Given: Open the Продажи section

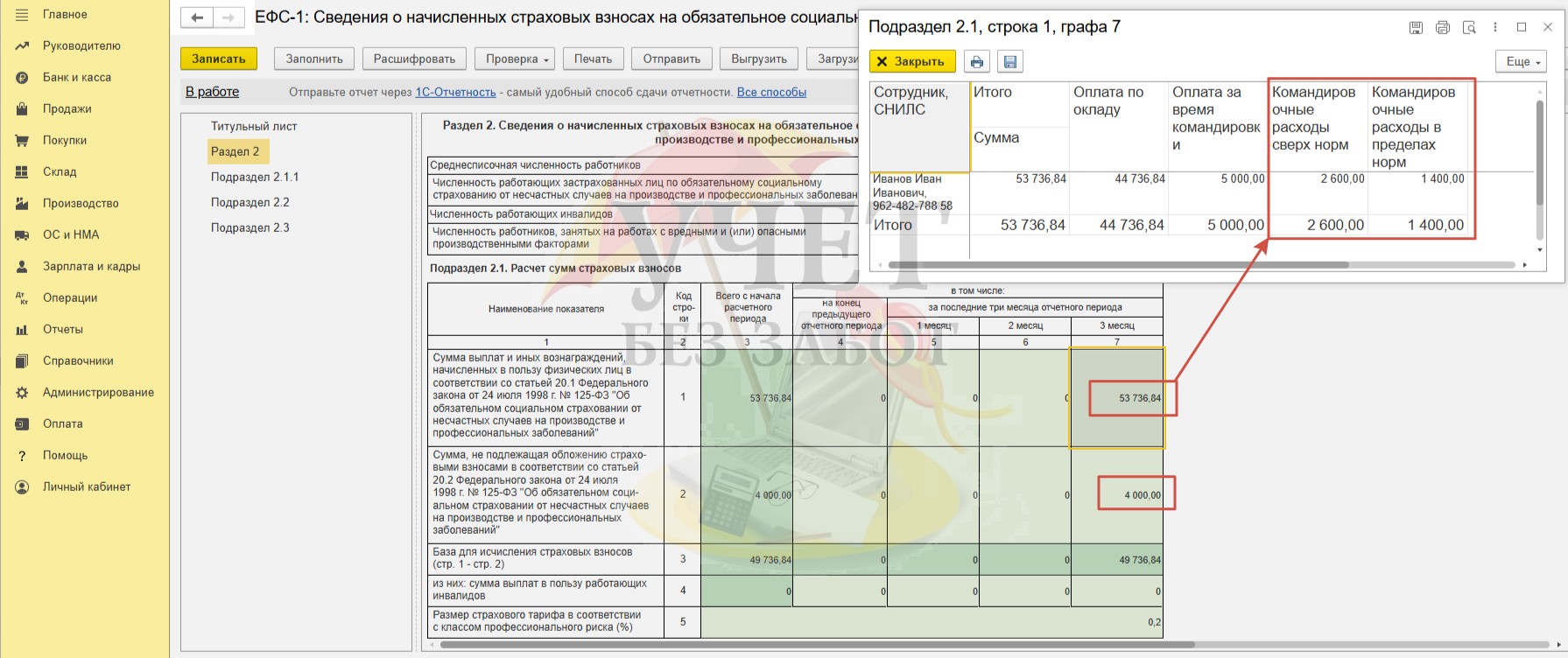Looking at the screenshot, I should (x=67, y=108).
